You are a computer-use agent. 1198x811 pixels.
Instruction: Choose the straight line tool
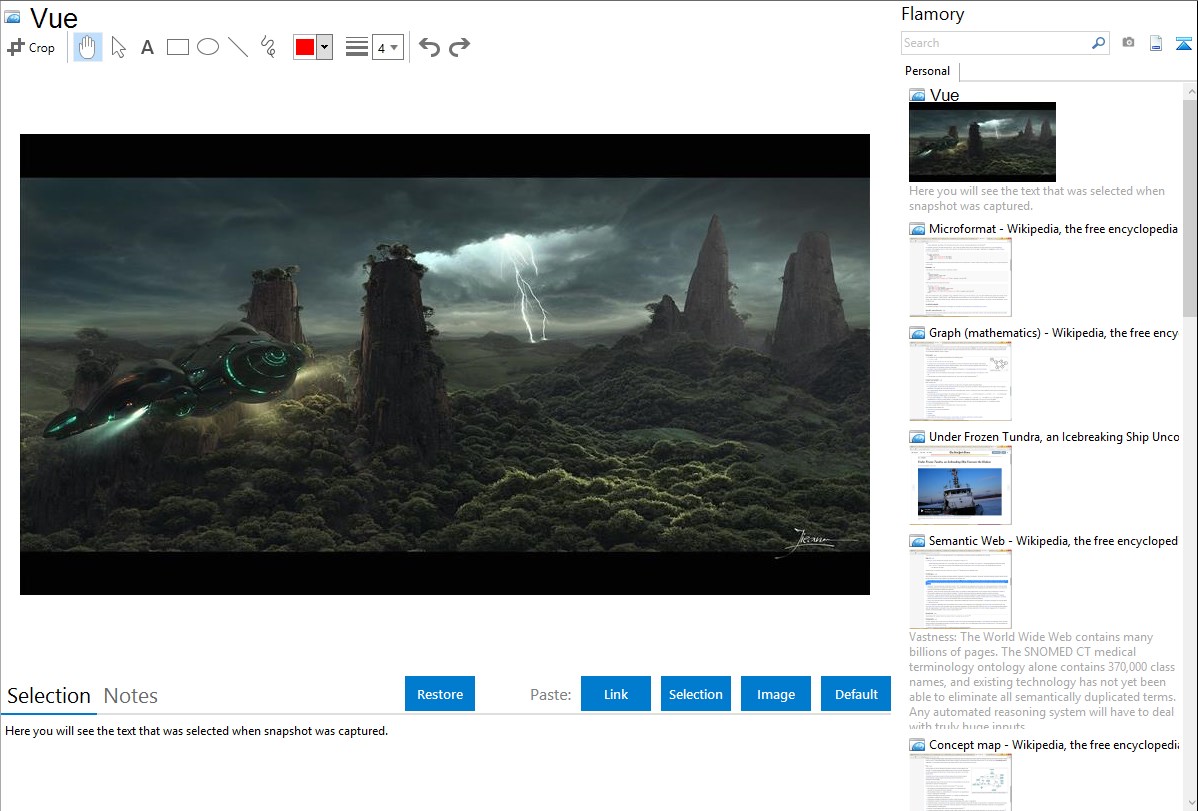(238, 47)
